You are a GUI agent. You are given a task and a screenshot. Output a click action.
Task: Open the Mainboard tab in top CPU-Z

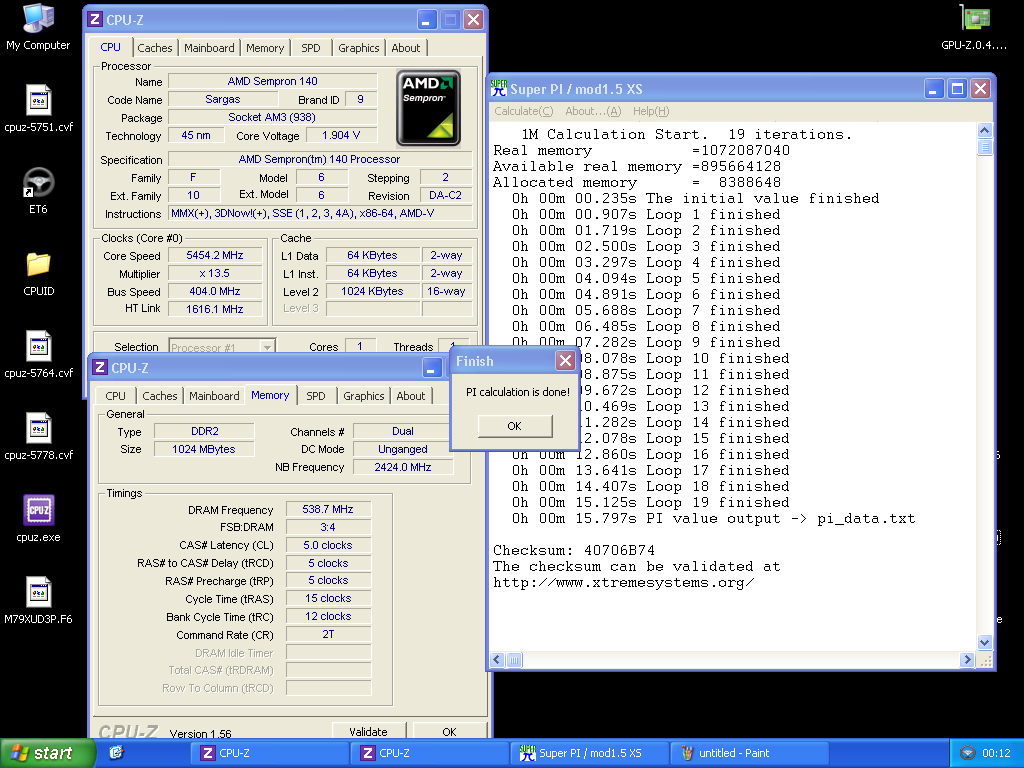[x=209, y=48]
